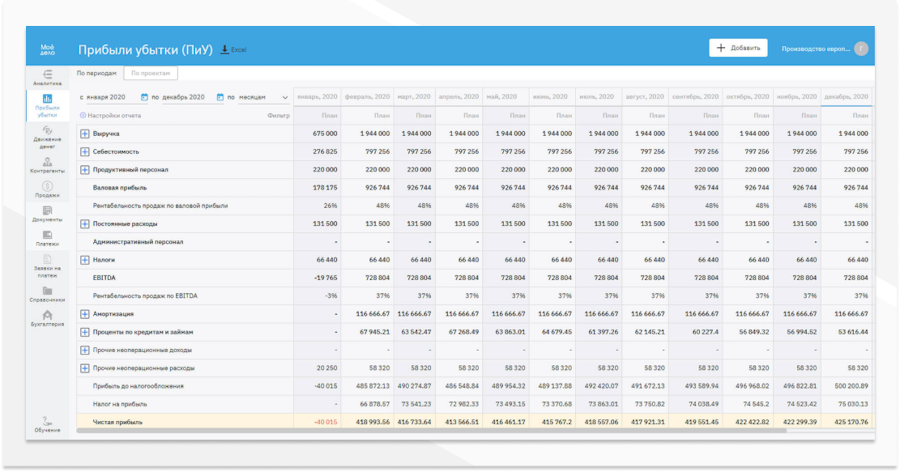This screenshot has width=900, height=472.
Task: Open calendar for start date января 2020
Action: (x=144, y=97)
